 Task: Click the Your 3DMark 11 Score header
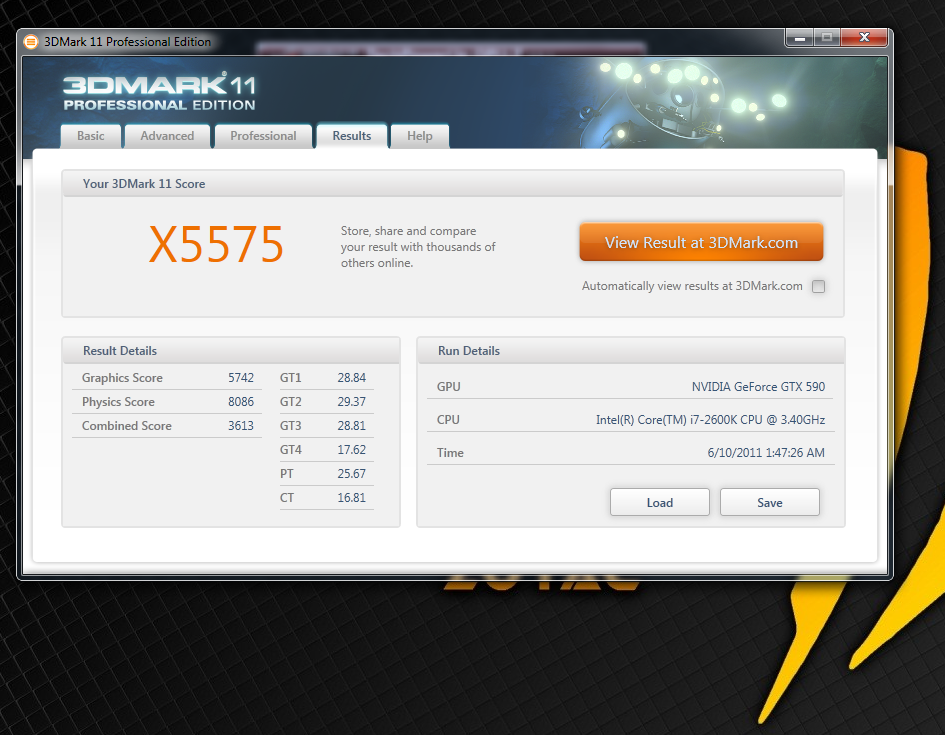(144, 184)
